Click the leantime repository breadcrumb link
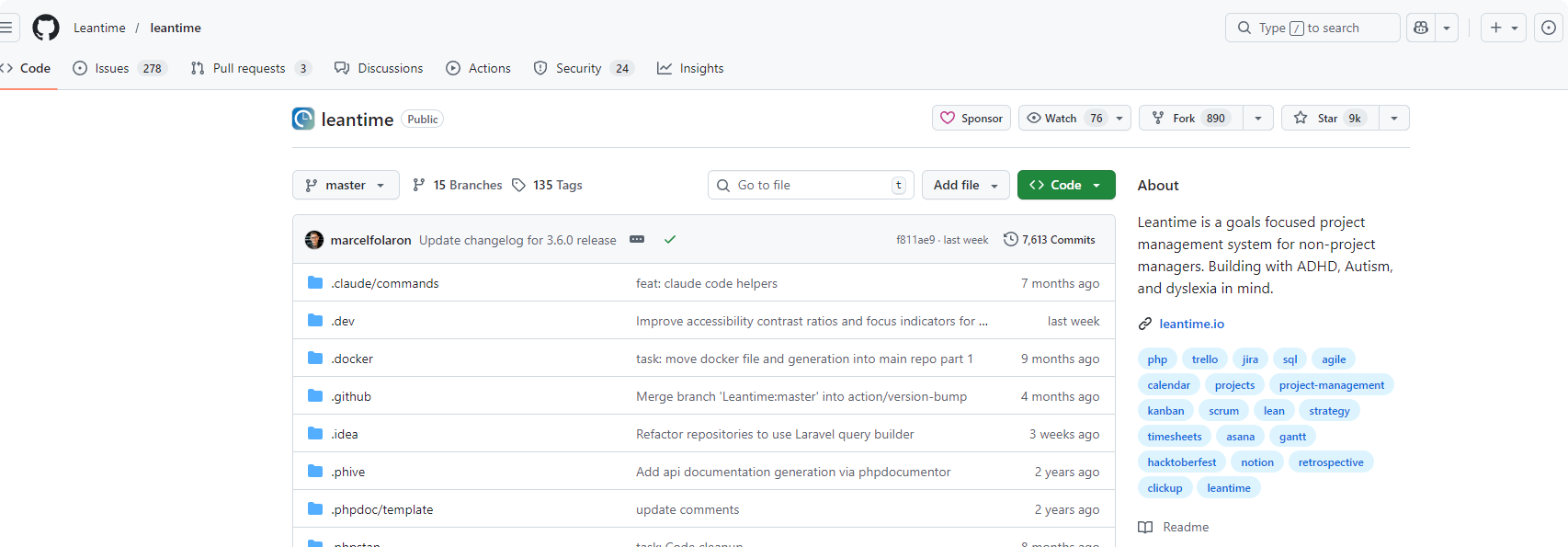 [176, 28]
